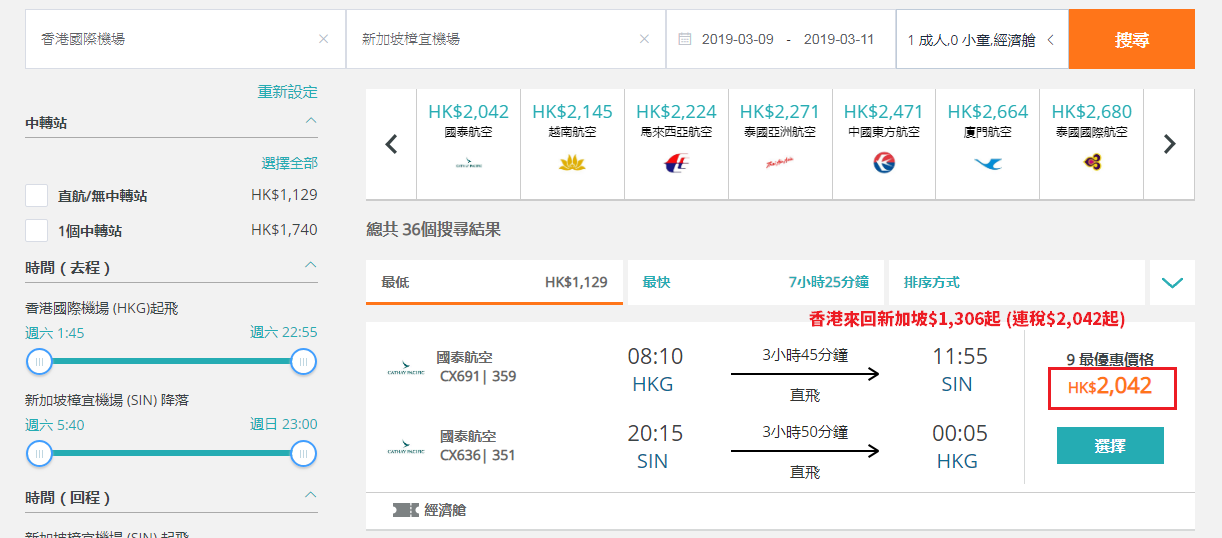This screenshot has width=1222, height=538.
Task: Select the Thai Airways HK$2,680 card
Action: coord(1092,144)
